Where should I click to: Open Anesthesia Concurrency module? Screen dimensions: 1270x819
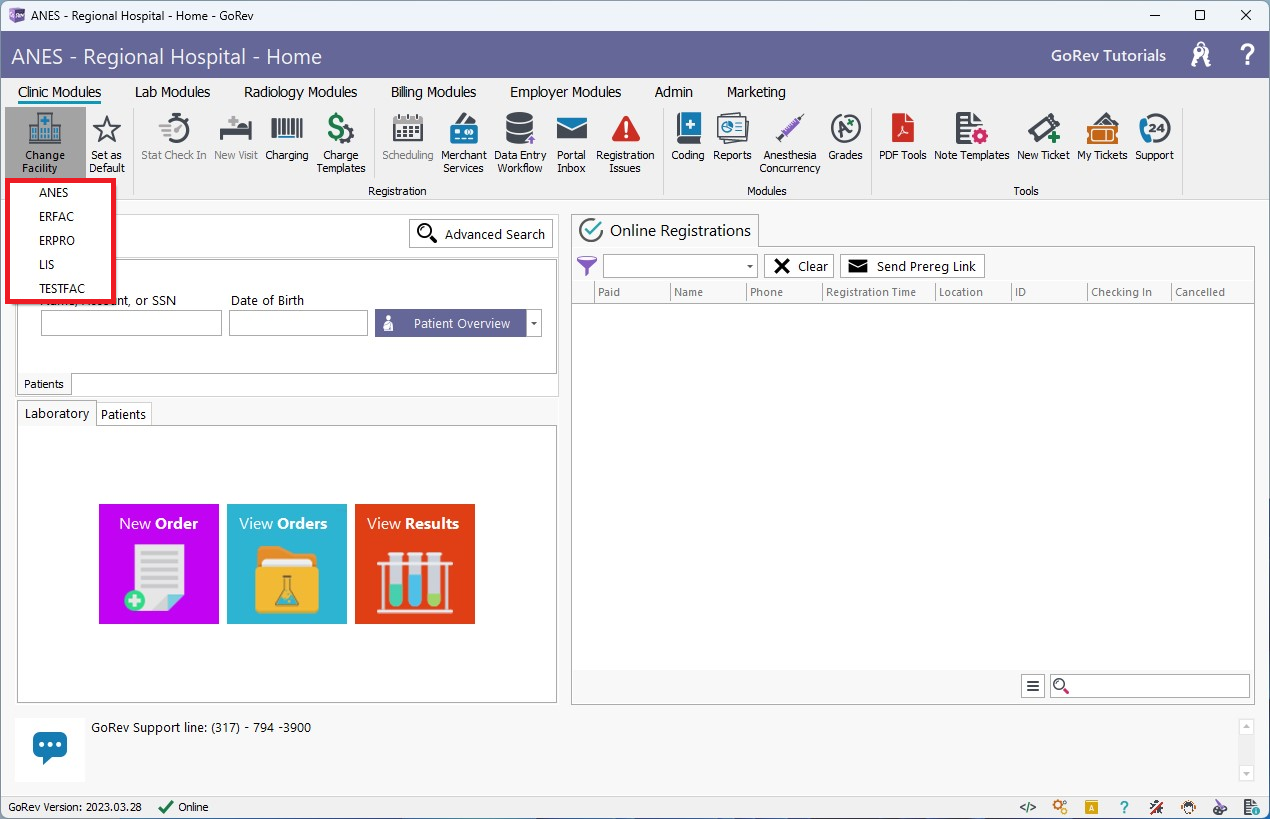point(790,143)
